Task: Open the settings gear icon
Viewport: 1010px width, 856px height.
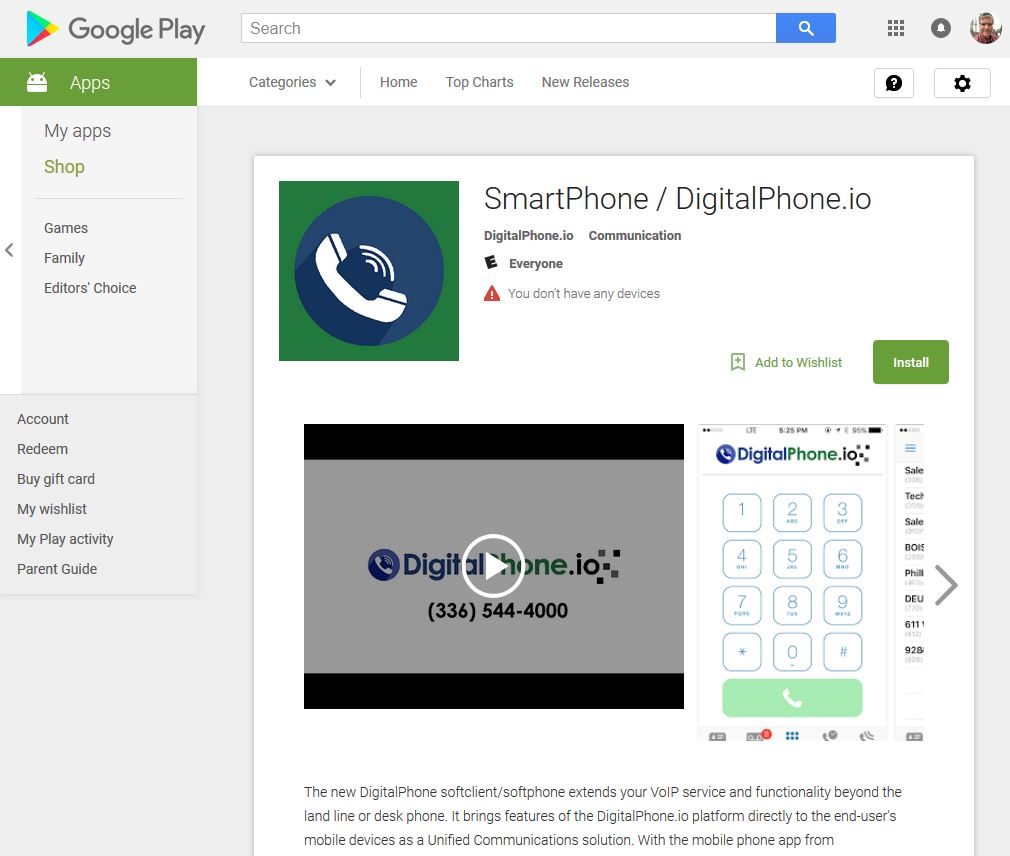Action: pyautogui.click(x=962, y=83)
